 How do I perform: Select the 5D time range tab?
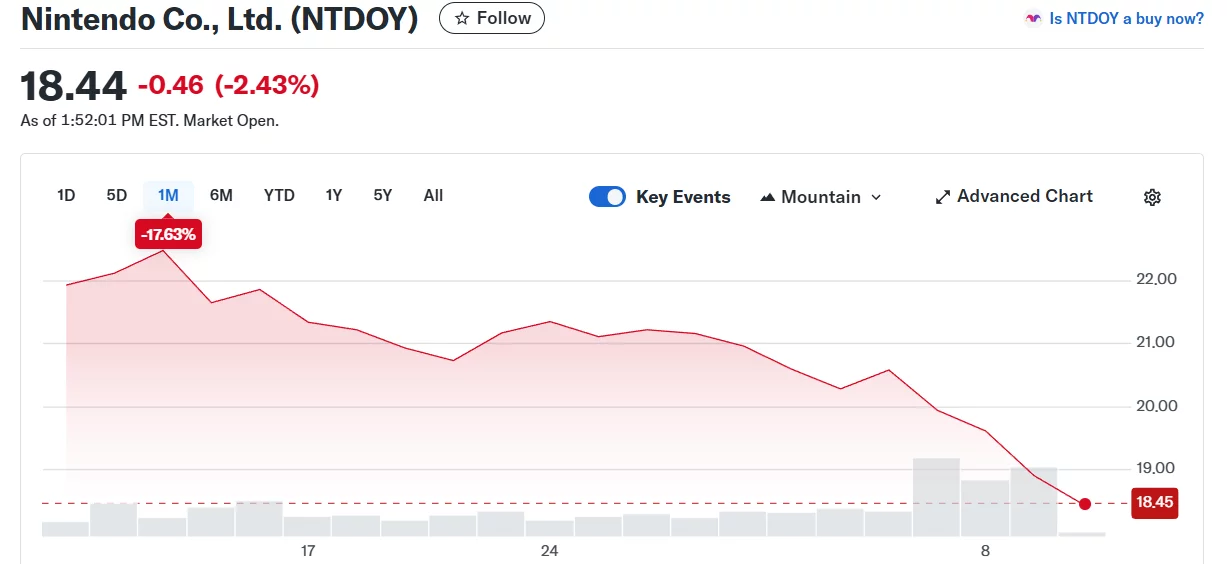pyautogui.click(x=117, y=196)
